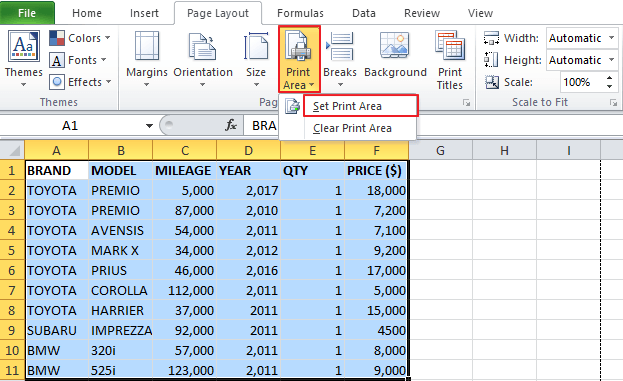
Task: Click the MILEAGE header cell
Action: point(185,170)
